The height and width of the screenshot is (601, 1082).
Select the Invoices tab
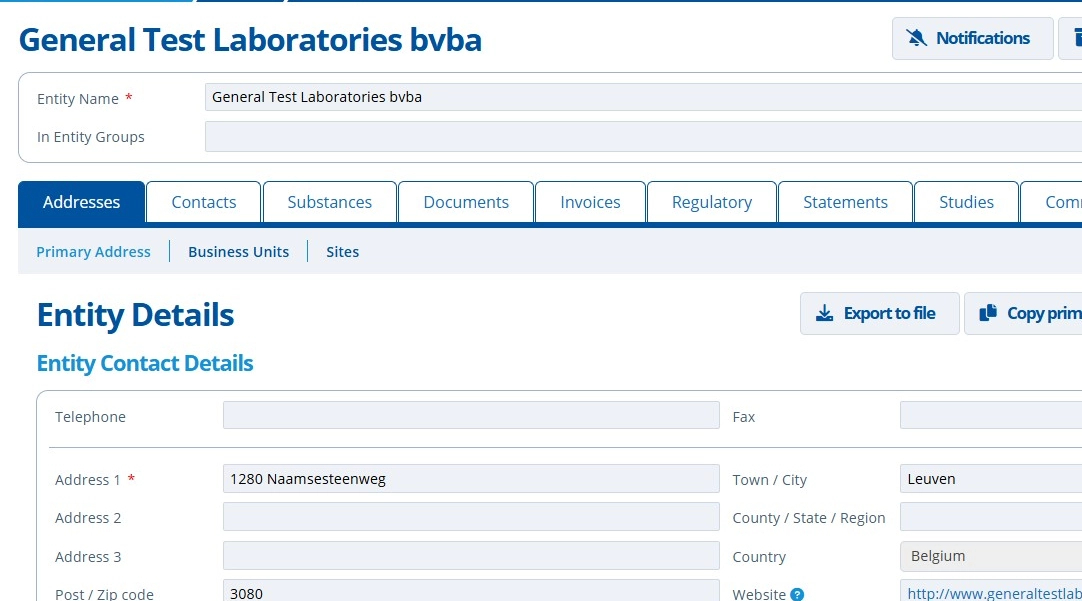click(590, 202)
